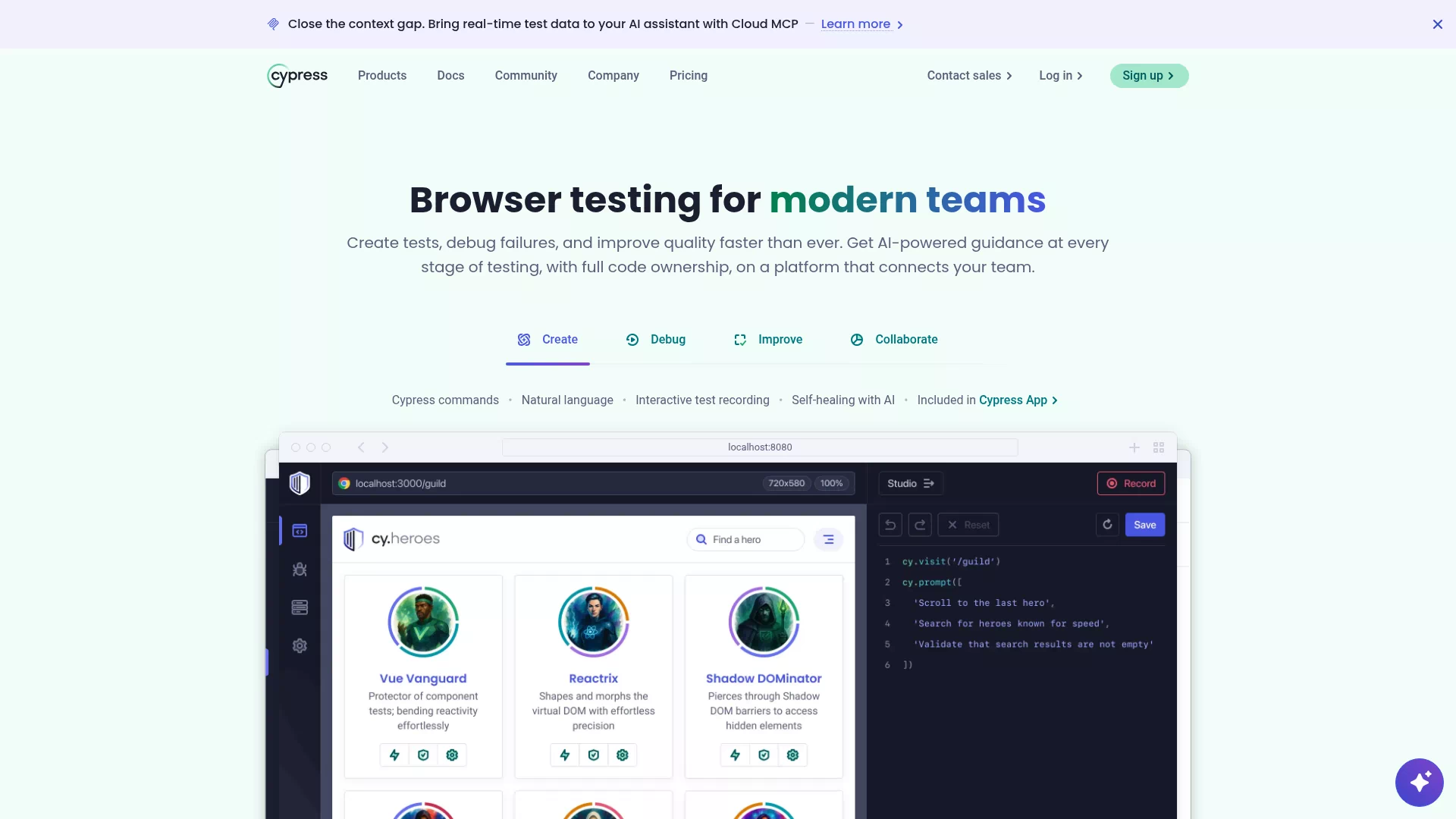Click the runs list icon in sidebar
This screenshot has width=1456, height=819.
tap(300, 607)
